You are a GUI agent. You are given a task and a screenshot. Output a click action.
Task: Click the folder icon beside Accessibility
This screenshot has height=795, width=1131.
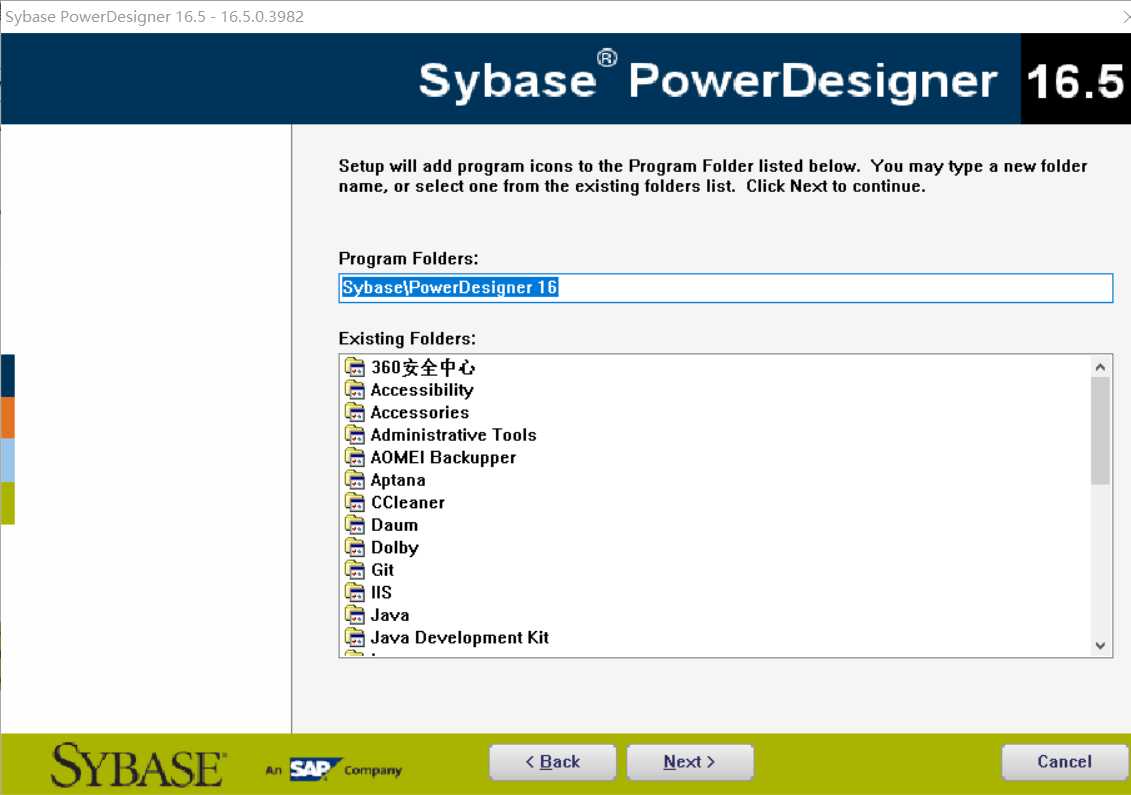pyautogui.click(x=354, y=390)
